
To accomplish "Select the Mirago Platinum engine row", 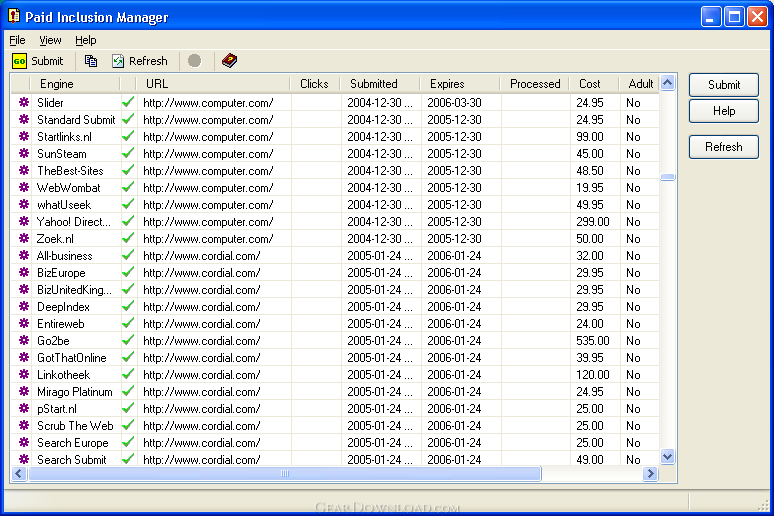I will [x=75, y=392].
